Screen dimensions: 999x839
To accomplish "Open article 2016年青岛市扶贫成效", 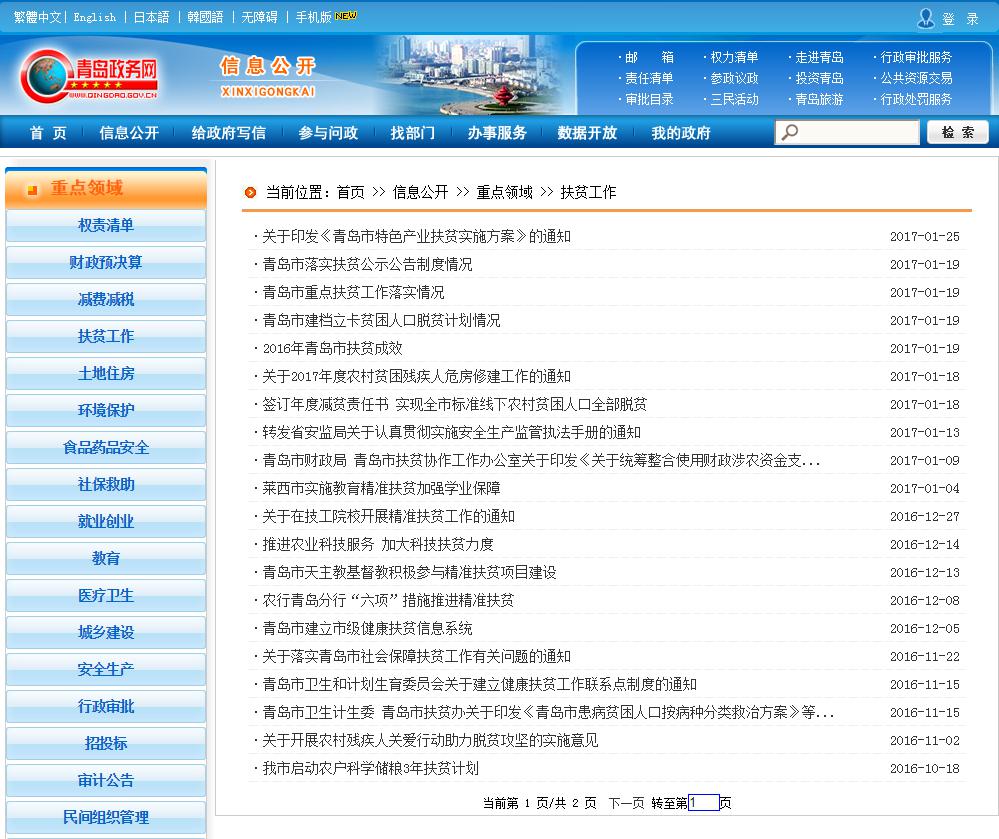I will [332, 348].
